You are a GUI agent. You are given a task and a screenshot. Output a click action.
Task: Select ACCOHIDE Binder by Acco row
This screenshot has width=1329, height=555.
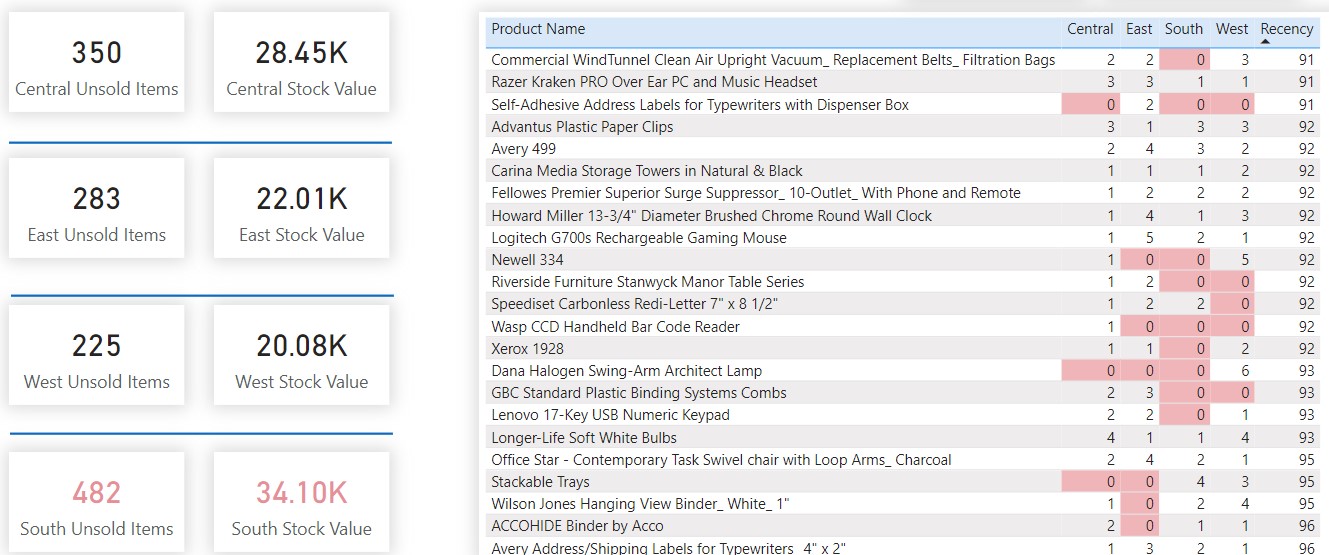[902, 526]
